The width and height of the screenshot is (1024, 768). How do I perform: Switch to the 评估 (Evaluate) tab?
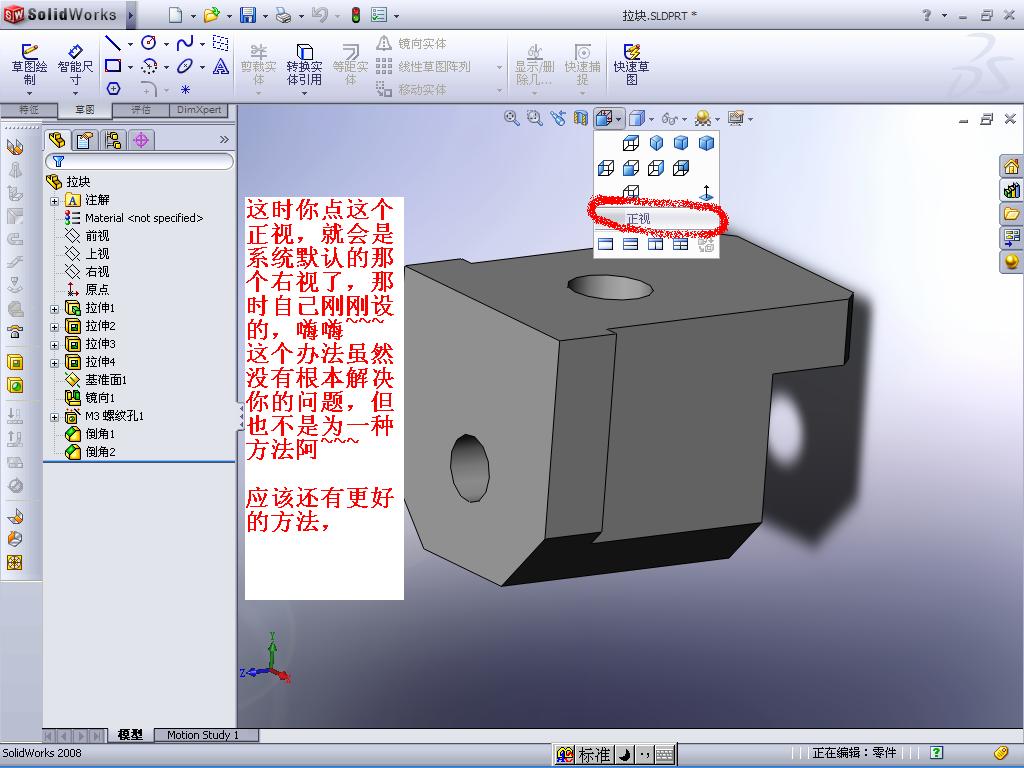click(141, 110)
